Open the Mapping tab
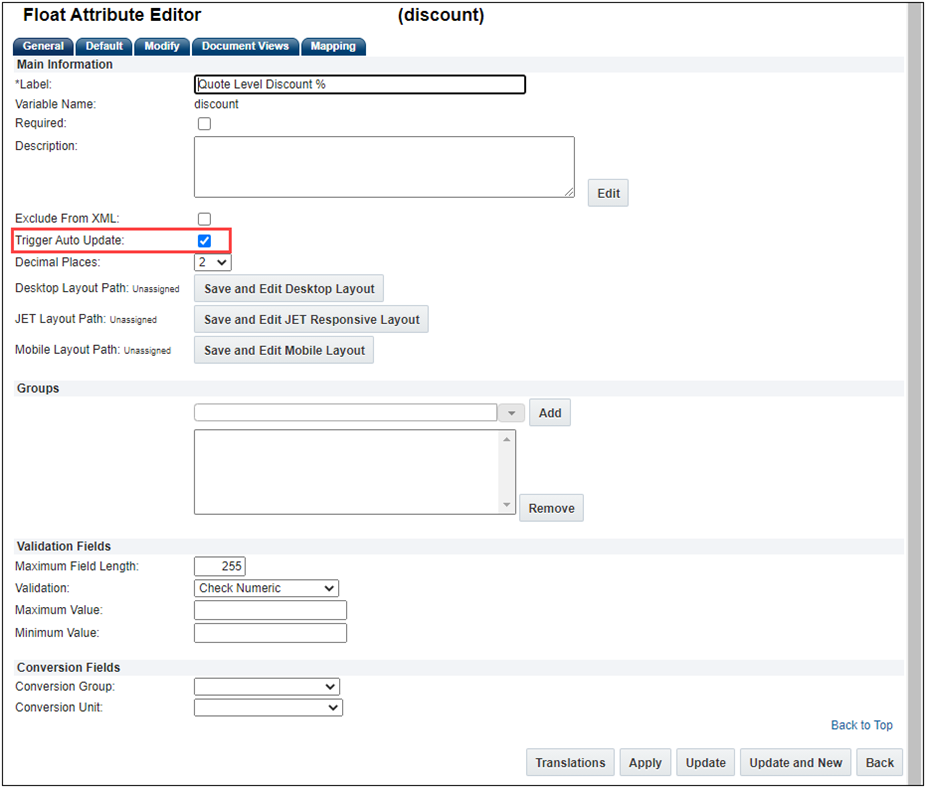Screen dimensions: 926x788 tap(333, 46)
